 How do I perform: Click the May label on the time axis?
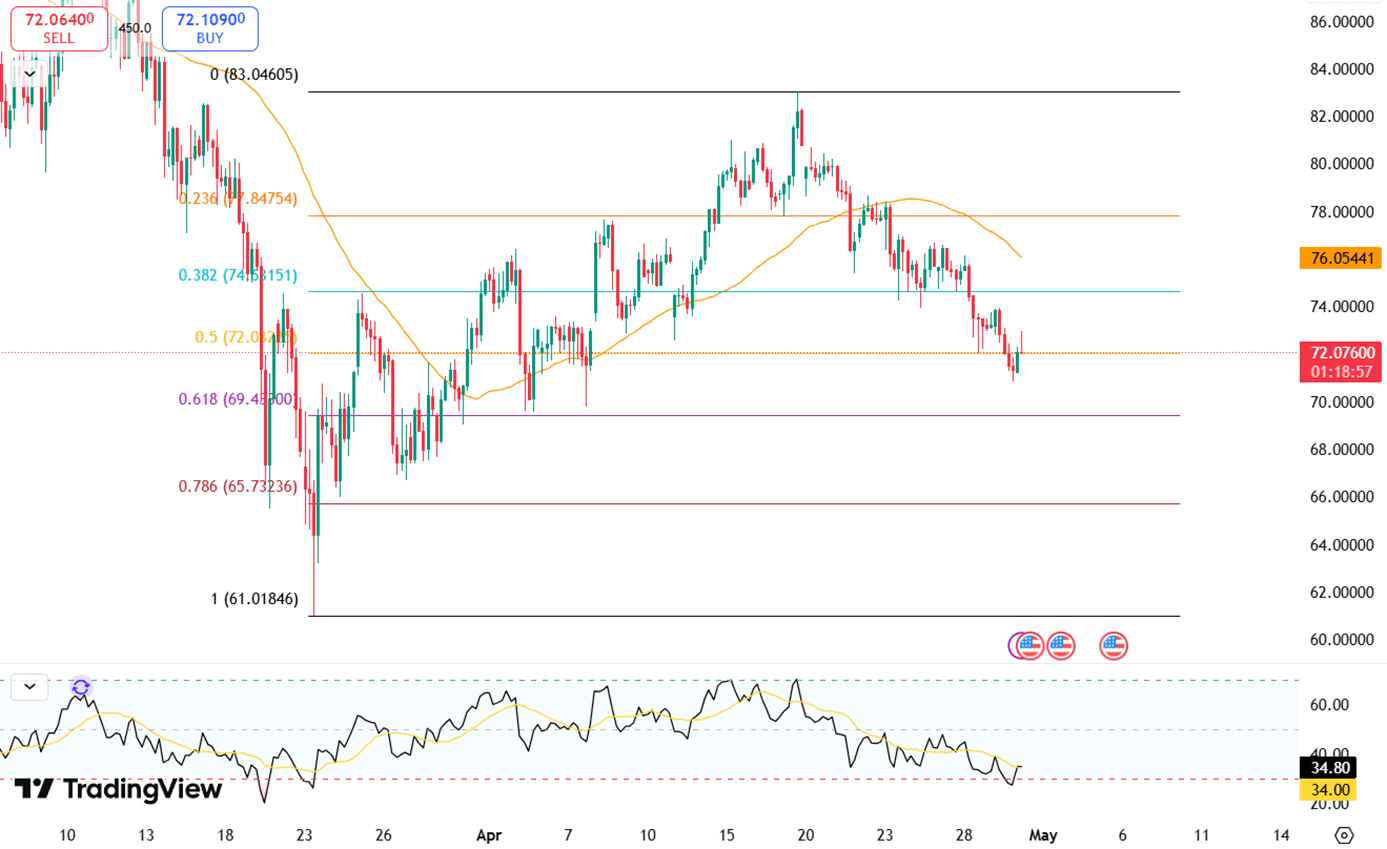(x=1043, y=835)
